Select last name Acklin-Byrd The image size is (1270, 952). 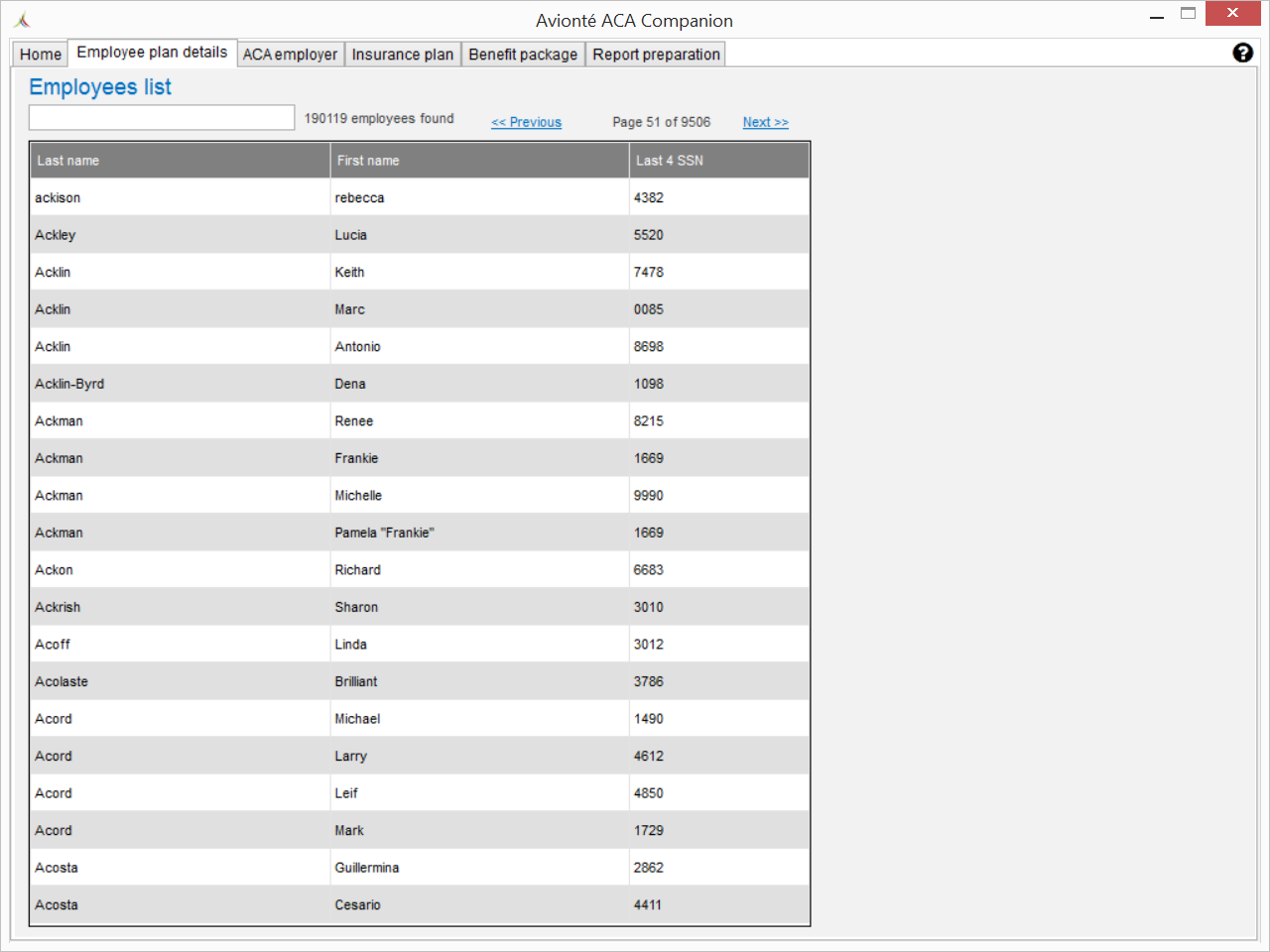pos(69,384)
